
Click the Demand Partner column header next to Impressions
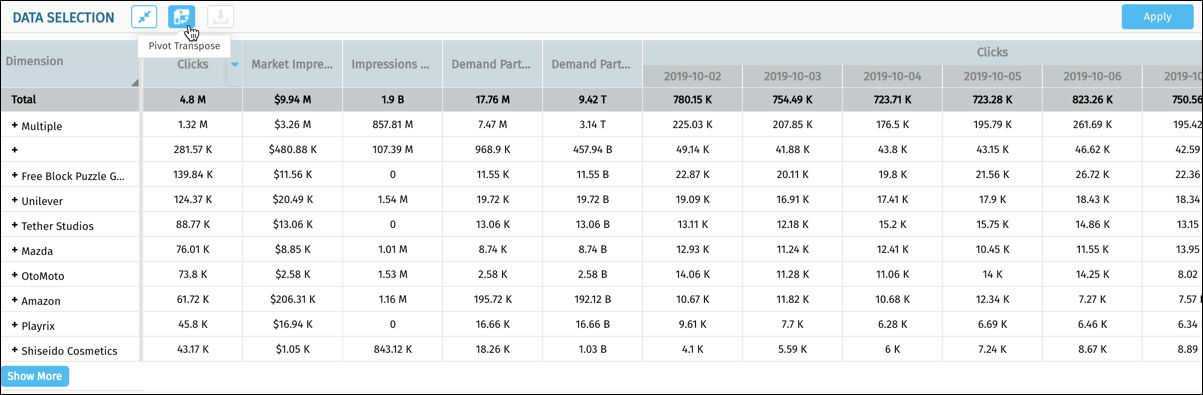click(x=492, y=65)
